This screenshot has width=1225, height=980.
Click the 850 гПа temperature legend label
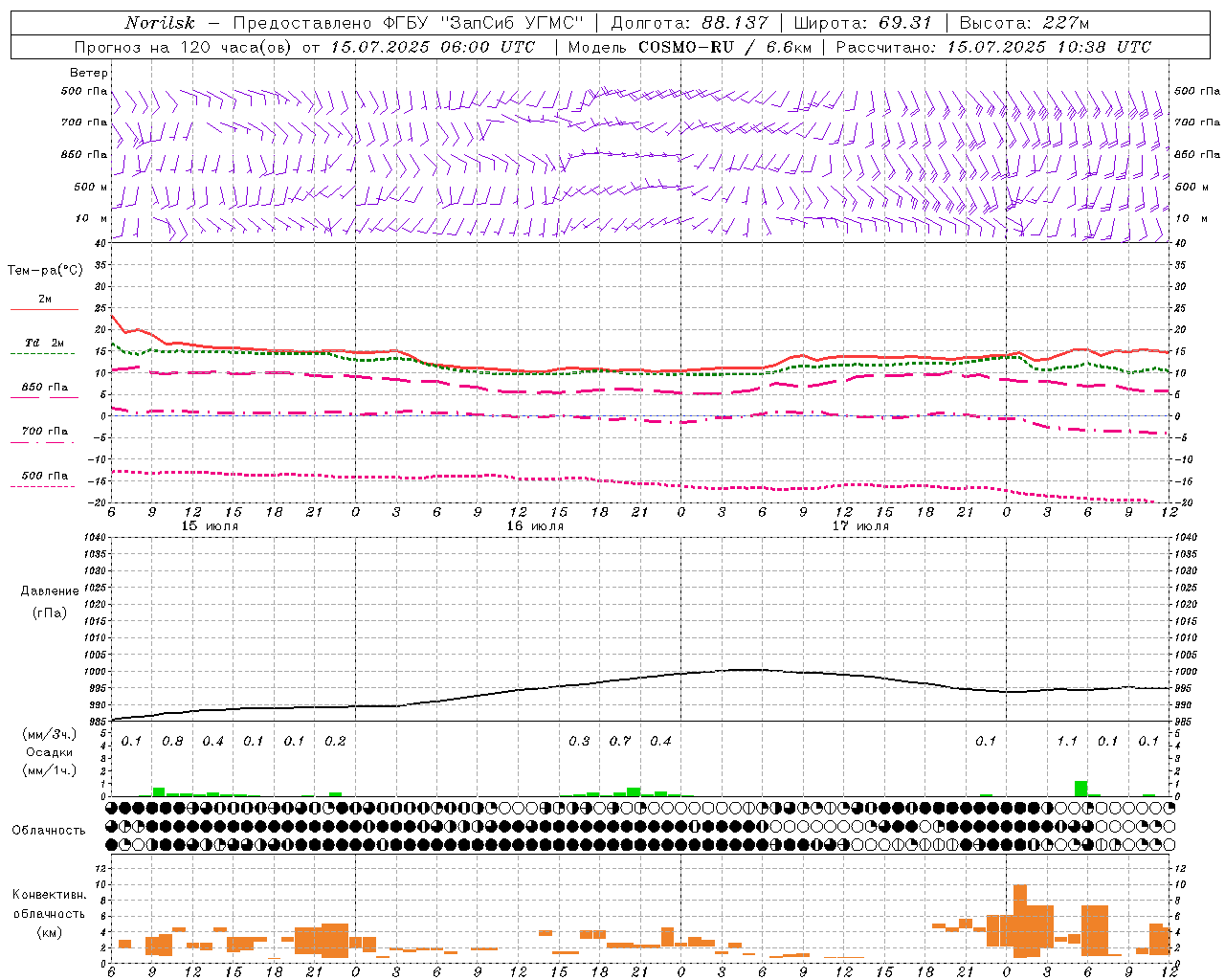45,388
